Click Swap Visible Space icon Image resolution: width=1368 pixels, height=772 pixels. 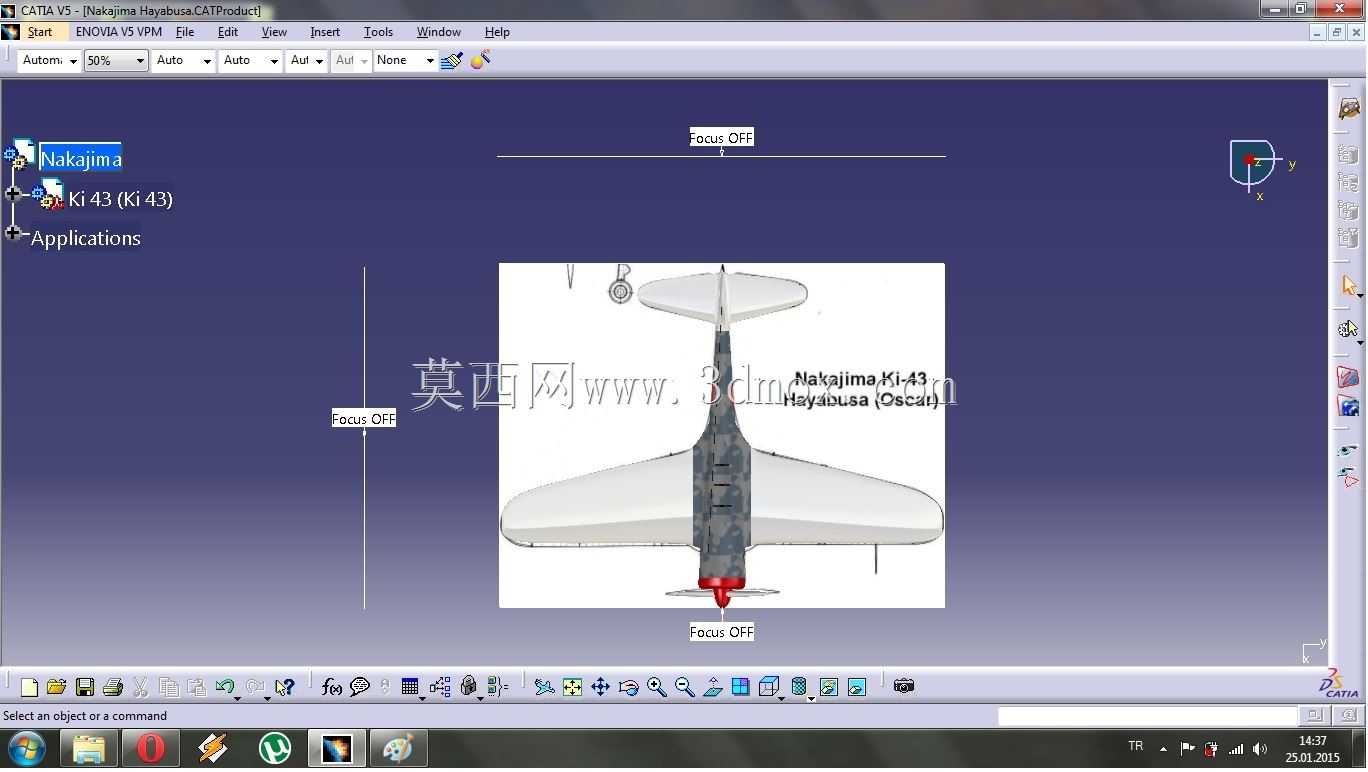857,687
